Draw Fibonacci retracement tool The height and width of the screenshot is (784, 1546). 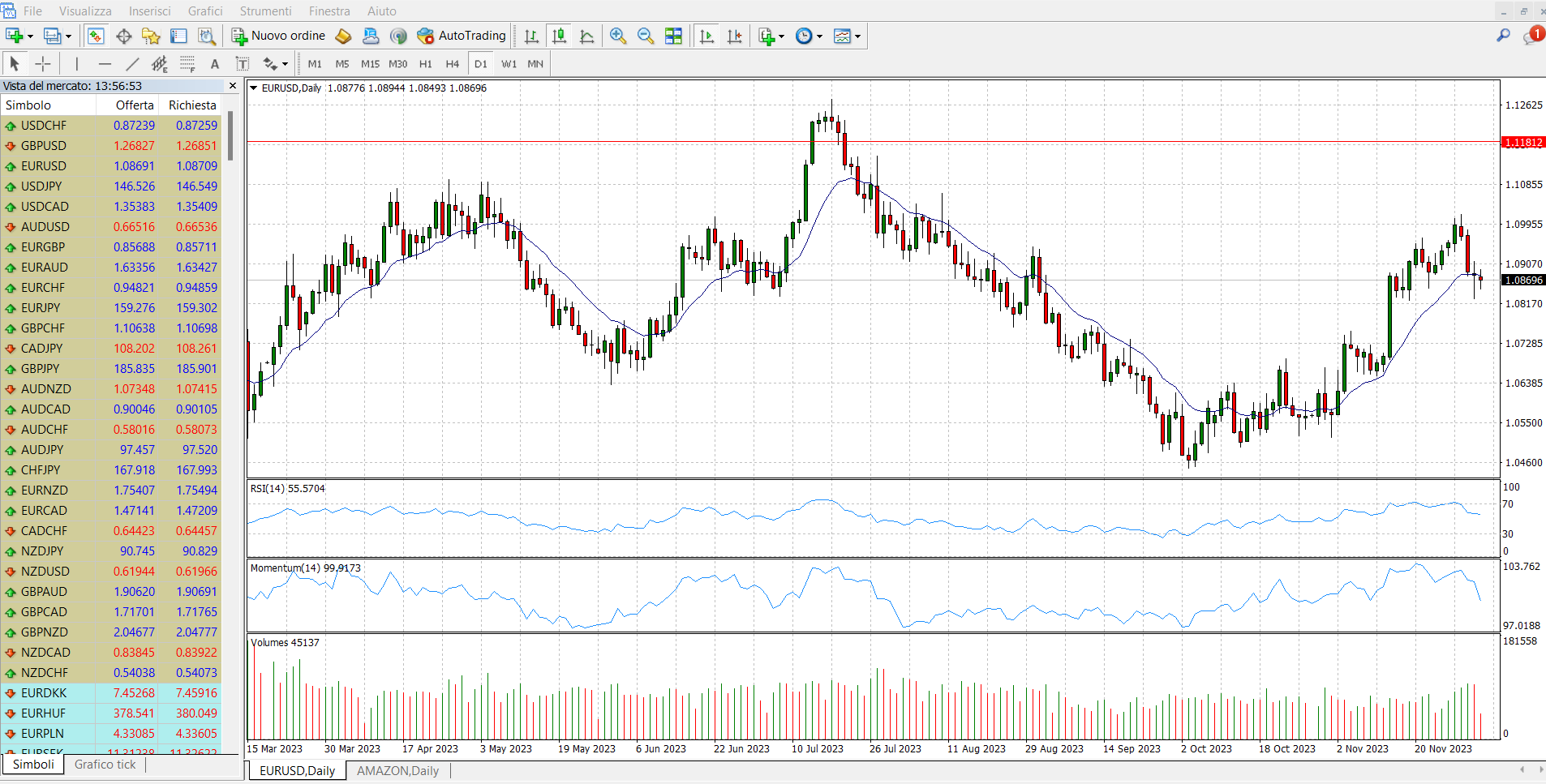coord(187,64)
